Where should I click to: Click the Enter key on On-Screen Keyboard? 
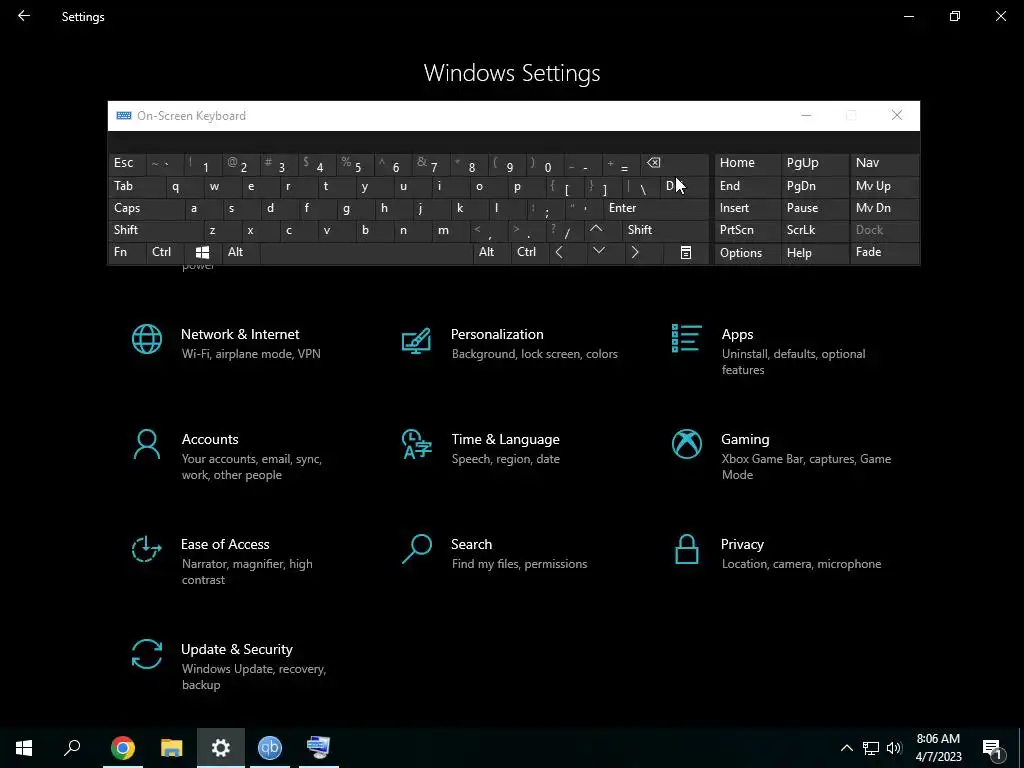(656, 208)
